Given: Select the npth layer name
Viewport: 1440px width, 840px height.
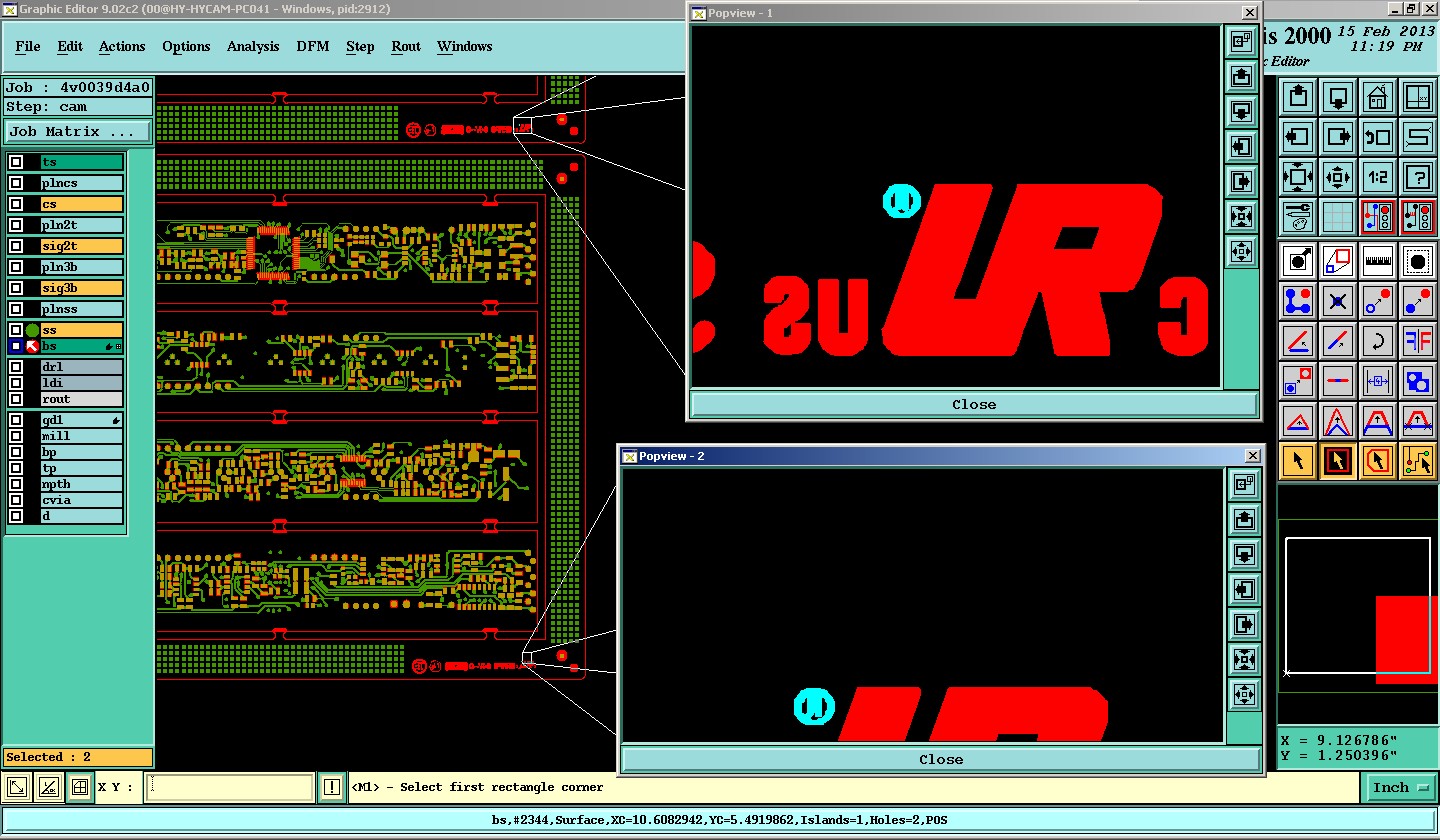Looking at the screenshot, I should coord(82,484).
